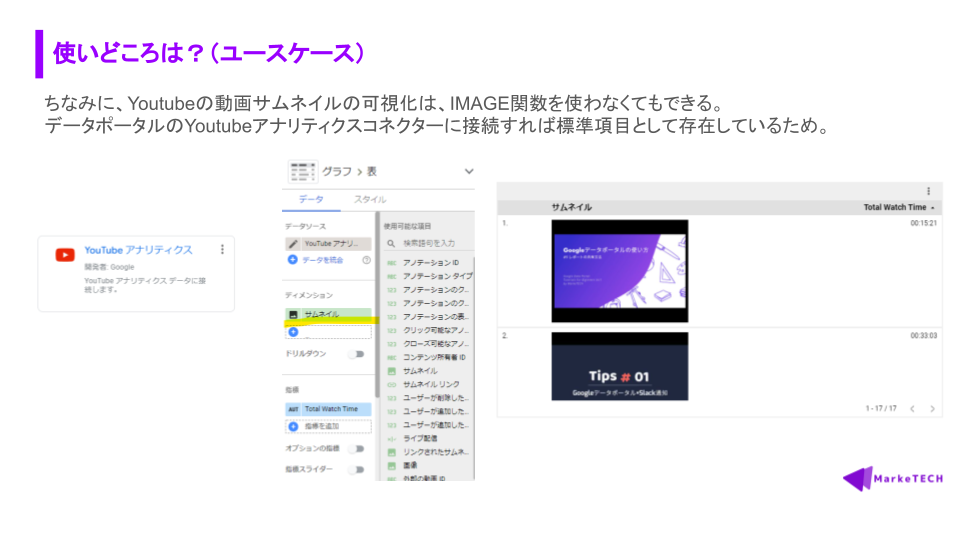Click the YouTube logo on the connector card

65,254
